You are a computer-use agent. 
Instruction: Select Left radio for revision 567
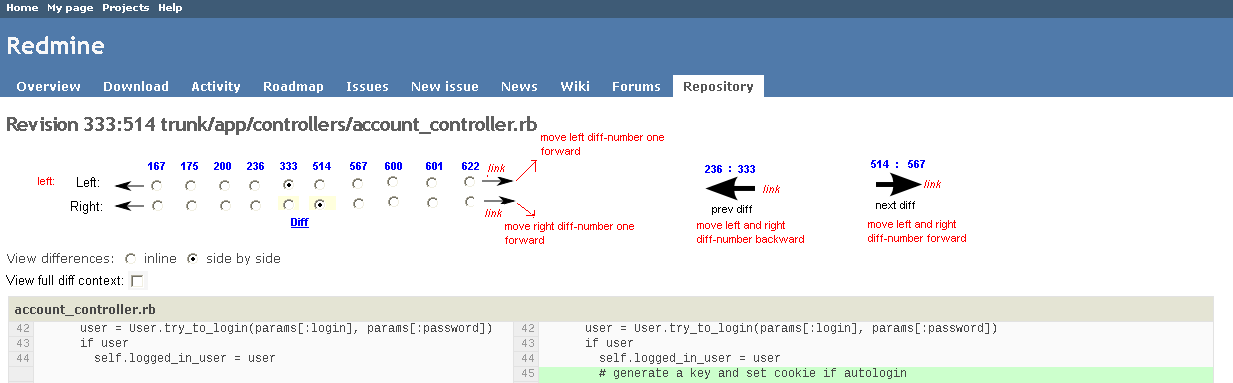(x=358, y=183)
